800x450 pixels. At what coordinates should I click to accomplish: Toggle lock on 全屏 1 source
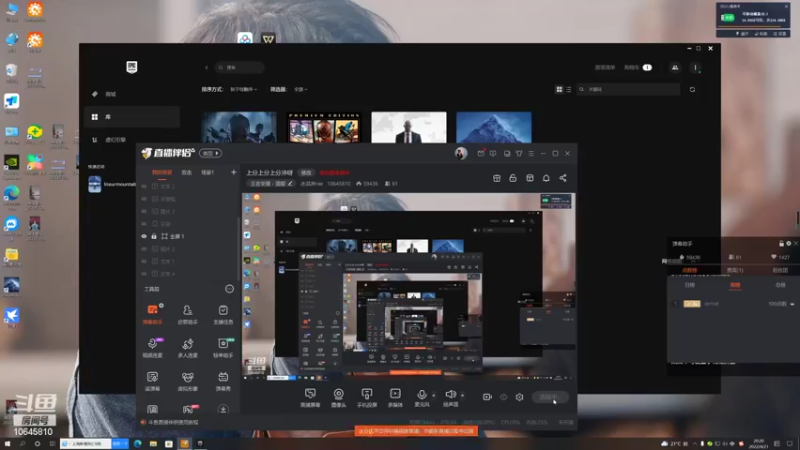pos(154,236)
